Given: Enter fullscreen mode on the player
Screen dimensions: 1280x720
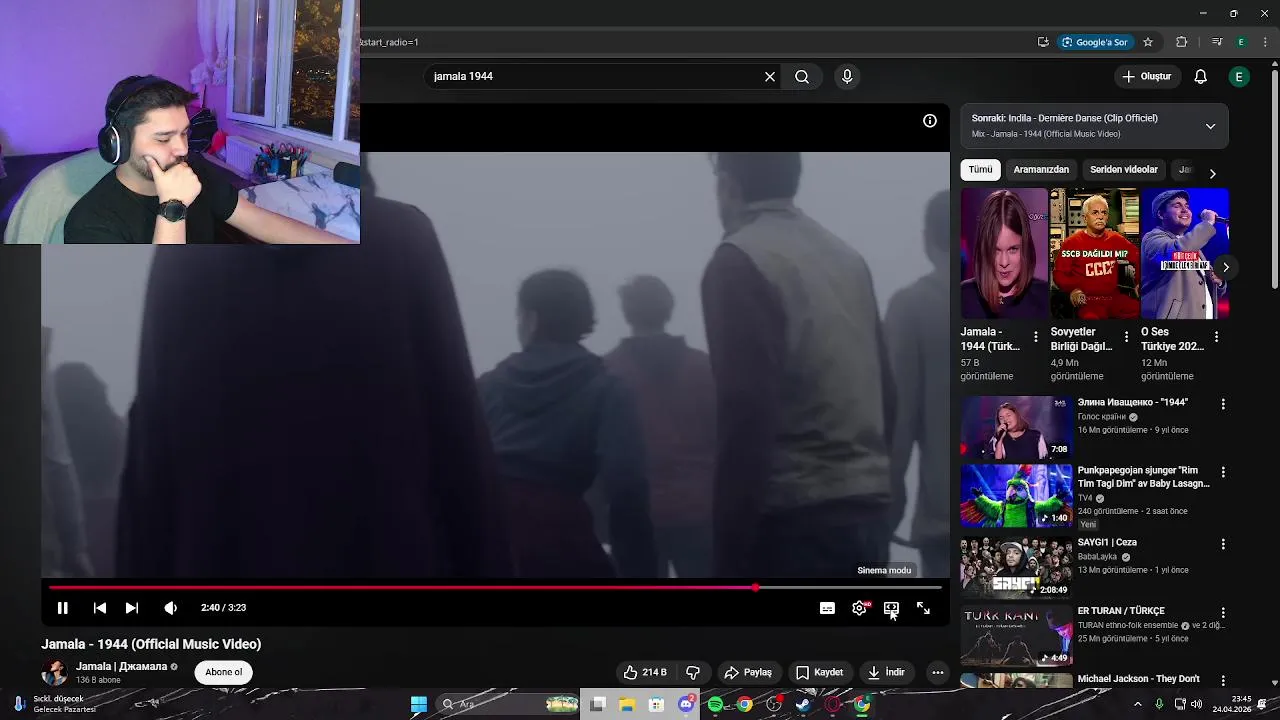Looking at the screenshot, I should pyautogui.click(x=923, y=608).
